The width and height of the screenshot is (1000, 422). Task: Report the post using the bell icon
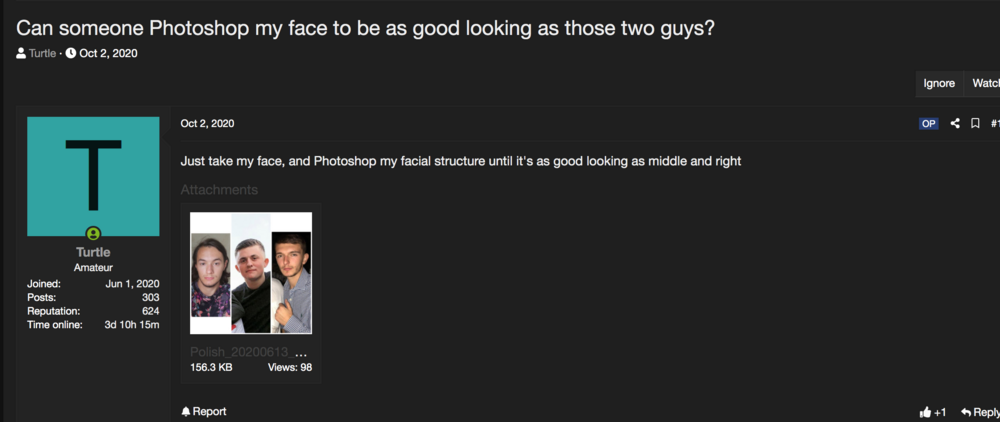click(x=186, y=412)
